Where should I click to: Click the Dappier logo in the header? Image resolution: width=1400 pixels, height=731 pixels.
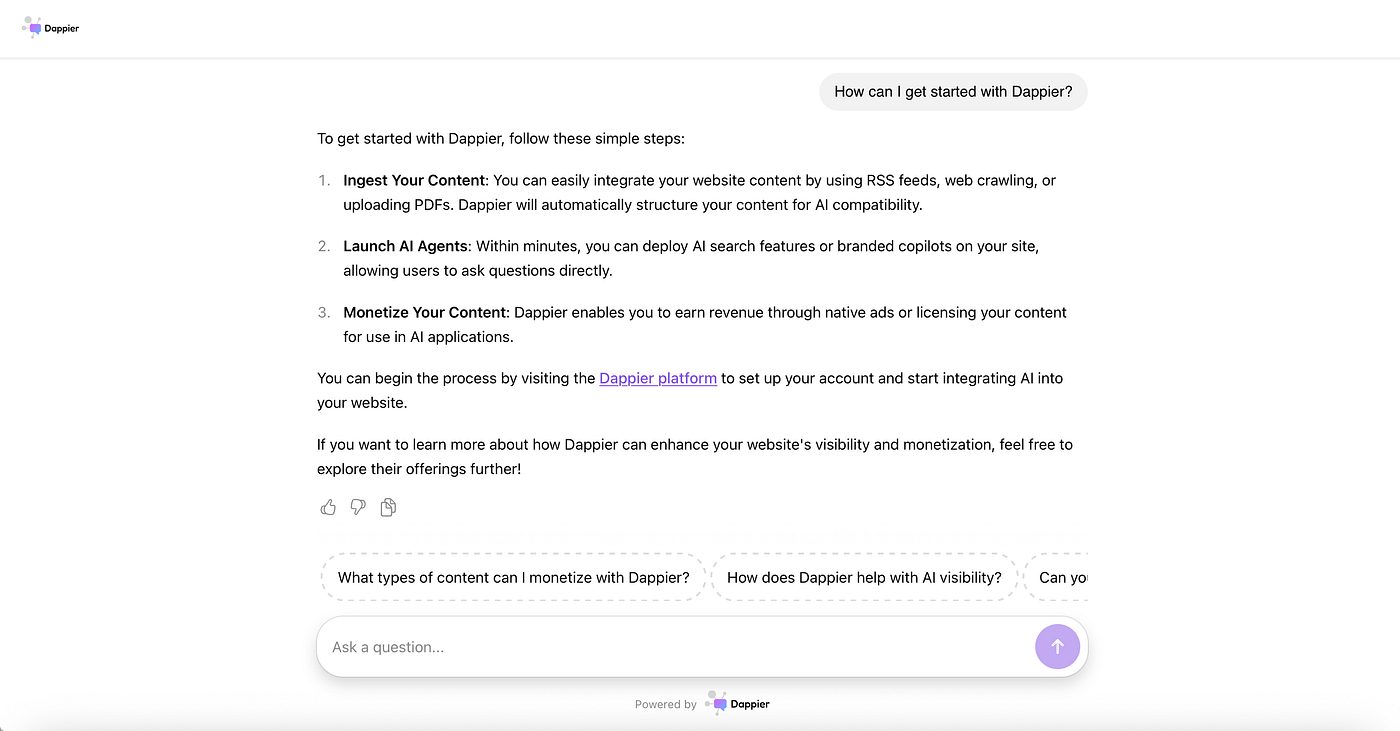(x=50, y=28)
